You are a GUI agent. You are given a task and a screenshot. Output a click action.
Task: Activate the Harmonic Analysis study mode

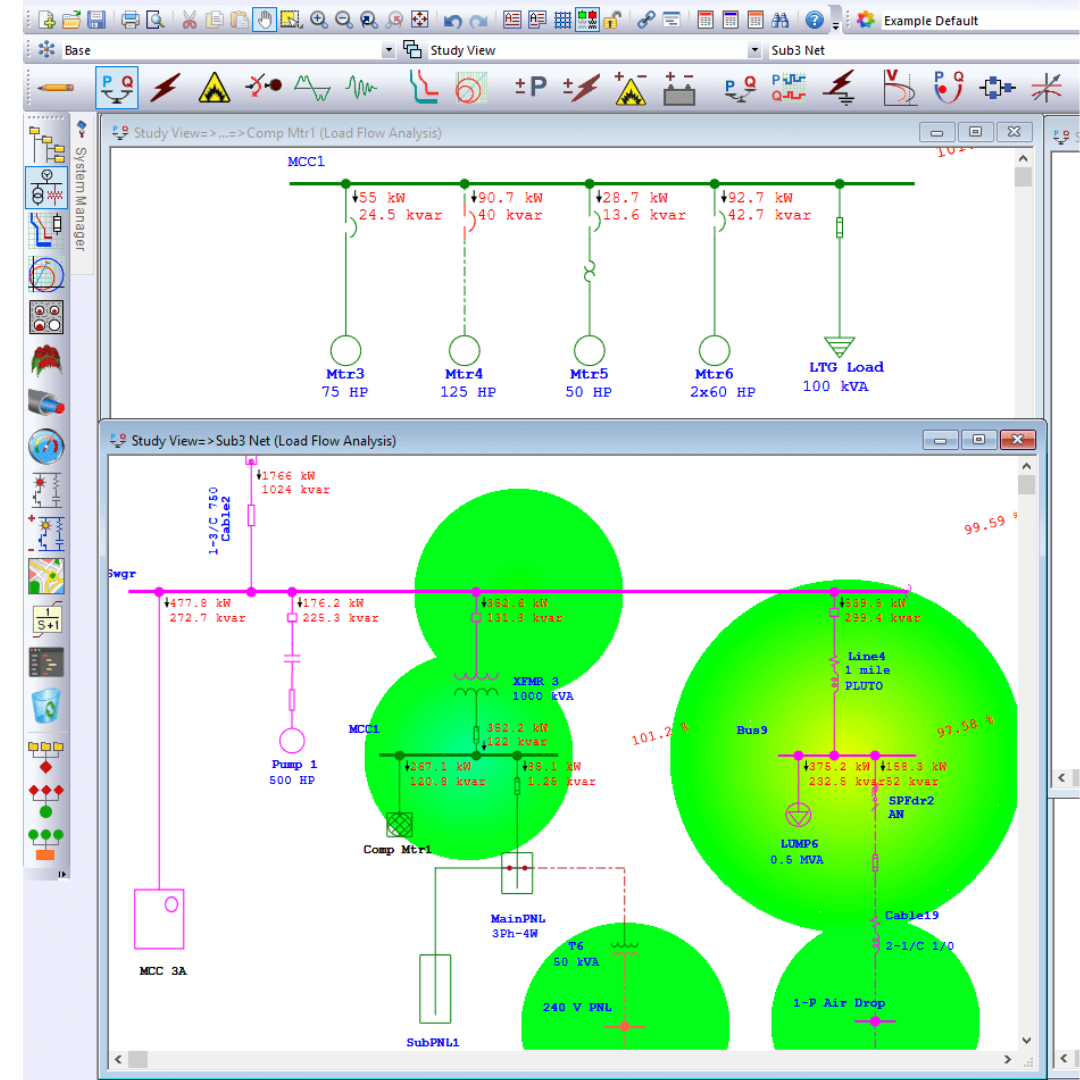click(x=360, y=88)
